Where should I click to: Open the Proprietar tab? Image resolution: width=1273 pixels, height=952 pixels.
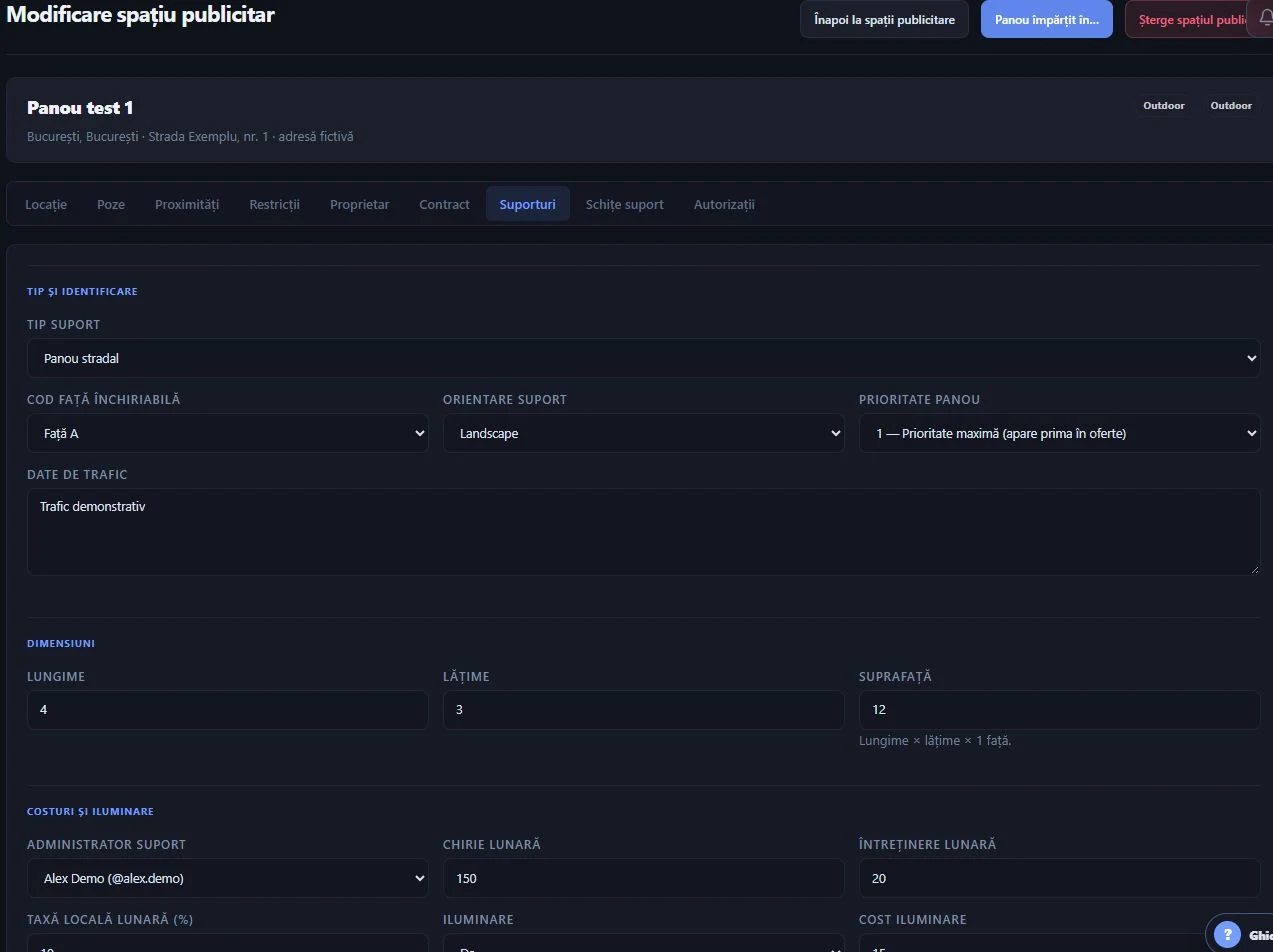360,204
